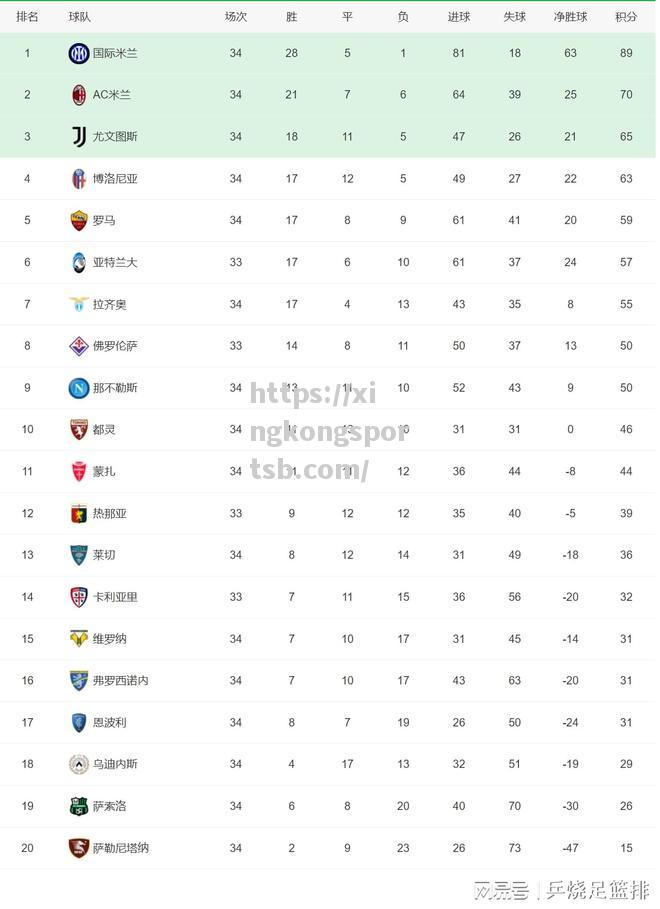
Task: Select the Atalanta team badge
Action: [79, 263]
